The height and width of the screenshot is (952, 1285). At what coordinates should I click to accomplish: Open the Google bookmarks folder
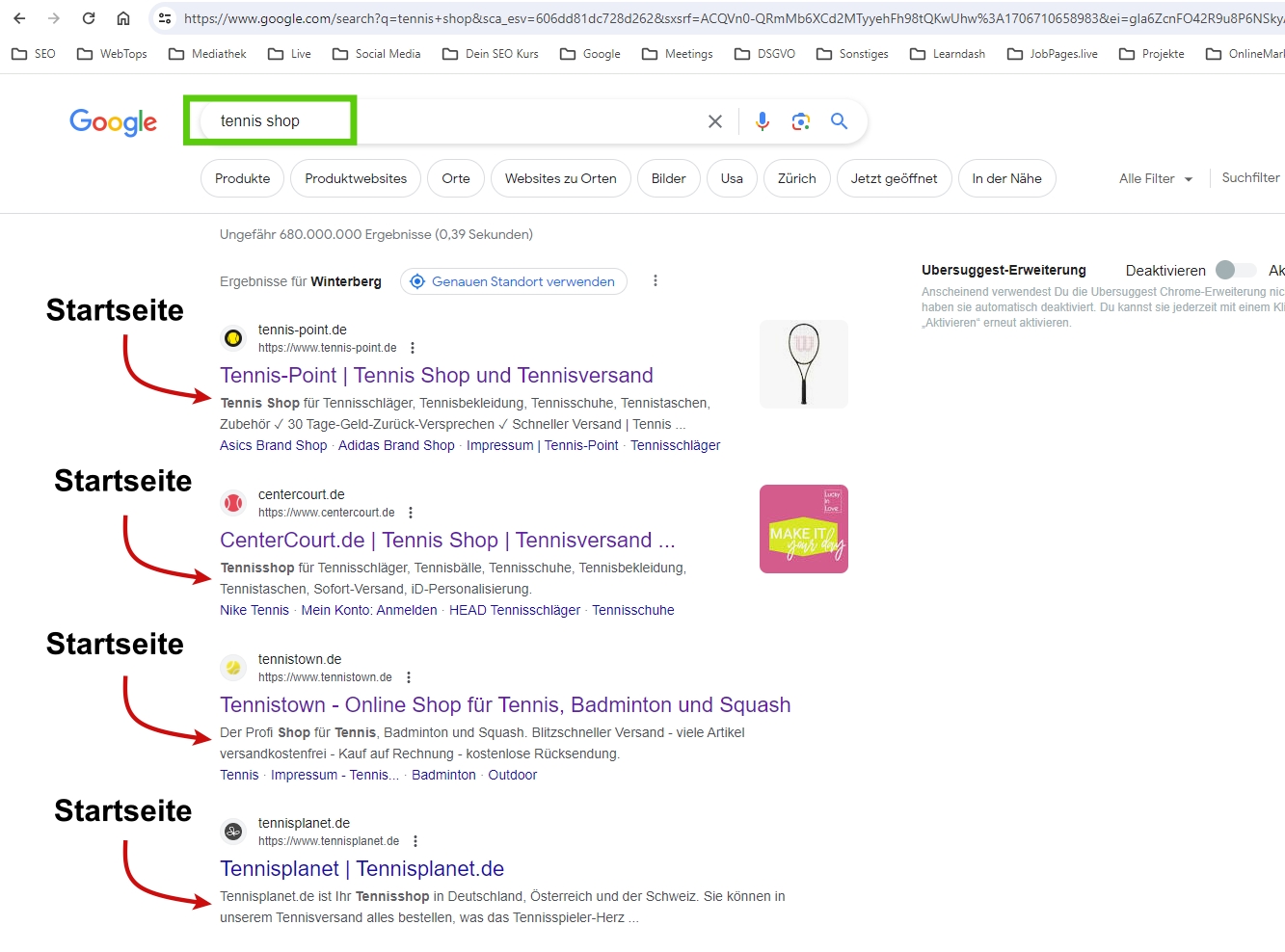(x=590, y=54)
